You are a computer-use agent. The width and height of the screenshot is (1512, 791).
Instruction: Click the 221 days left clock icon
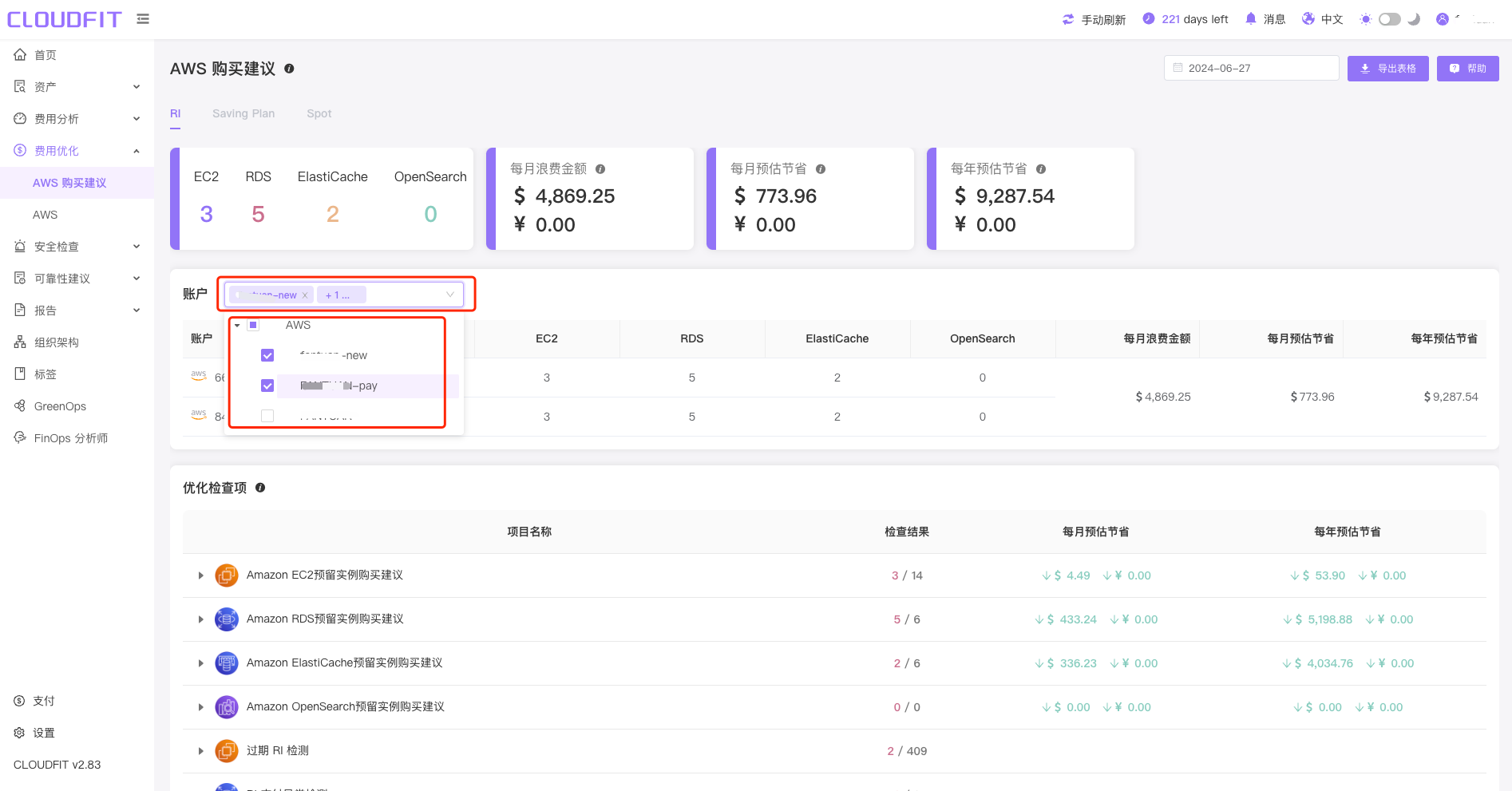(1149, 18)
